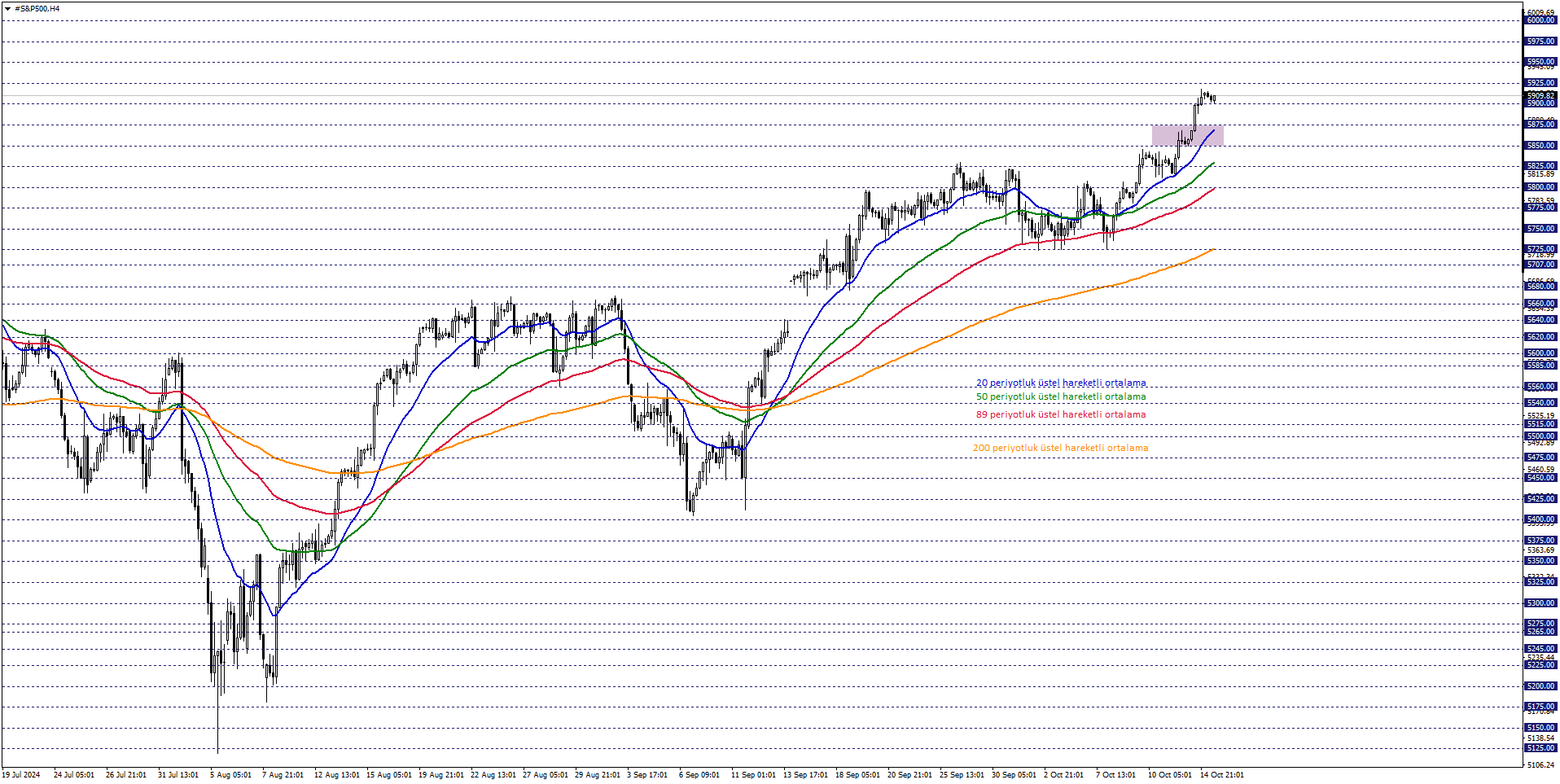Click the '12 Aug 13:01' time axis label
Viewport: 1560px width, 784px height.
(336, 775)
